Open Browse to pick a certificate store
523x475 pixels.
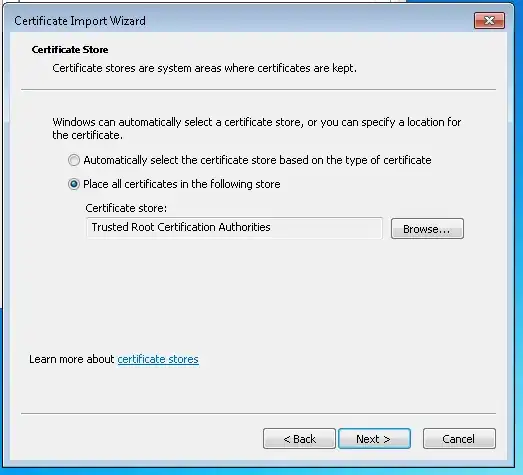[x=427, y=229]
